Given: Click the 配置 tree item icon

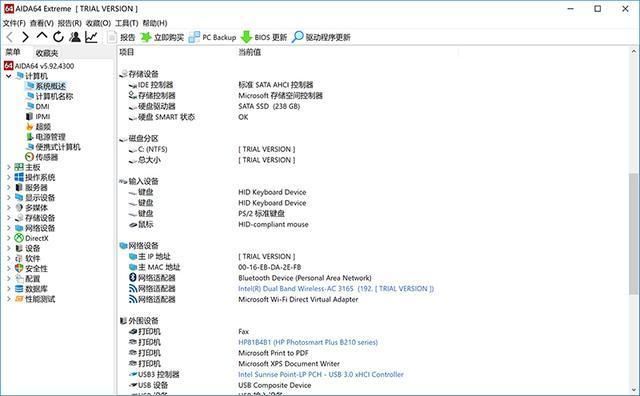Looking at the screenshot, I should click(19, 278).
